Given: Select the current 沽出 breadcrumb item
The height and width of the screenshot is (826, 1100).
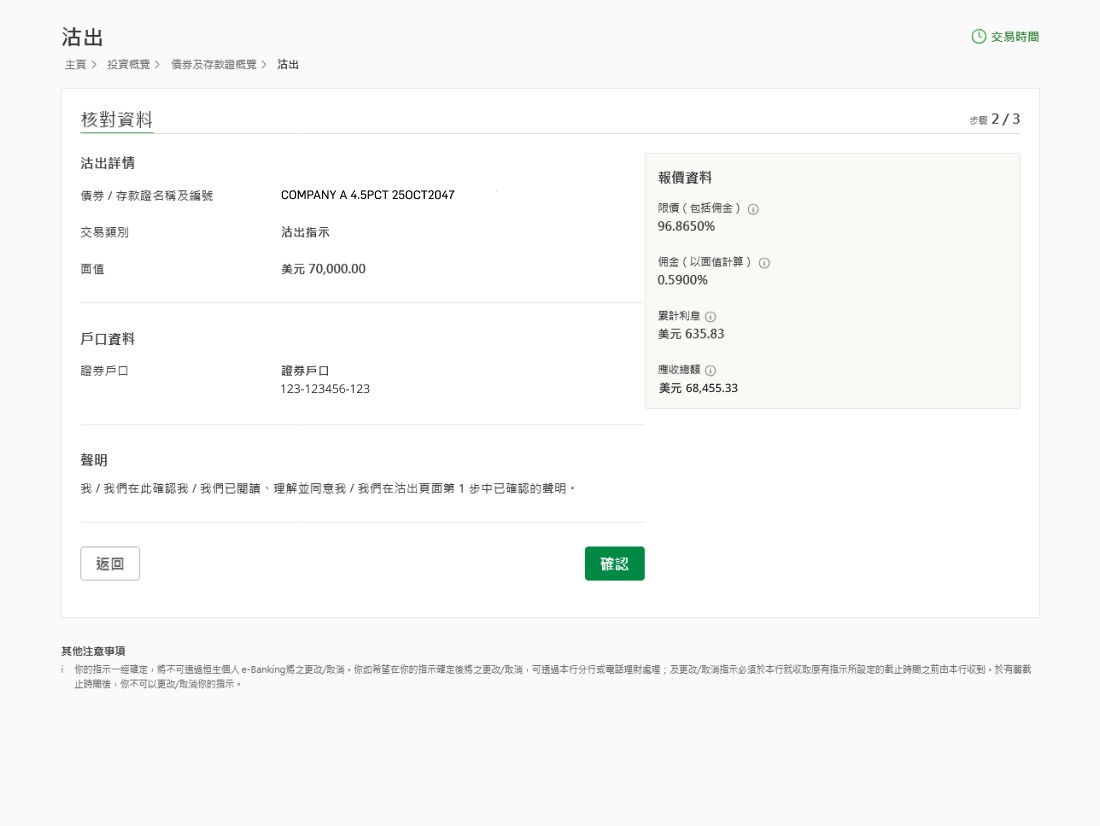Looking at the screenshot, I should (288, 64).
